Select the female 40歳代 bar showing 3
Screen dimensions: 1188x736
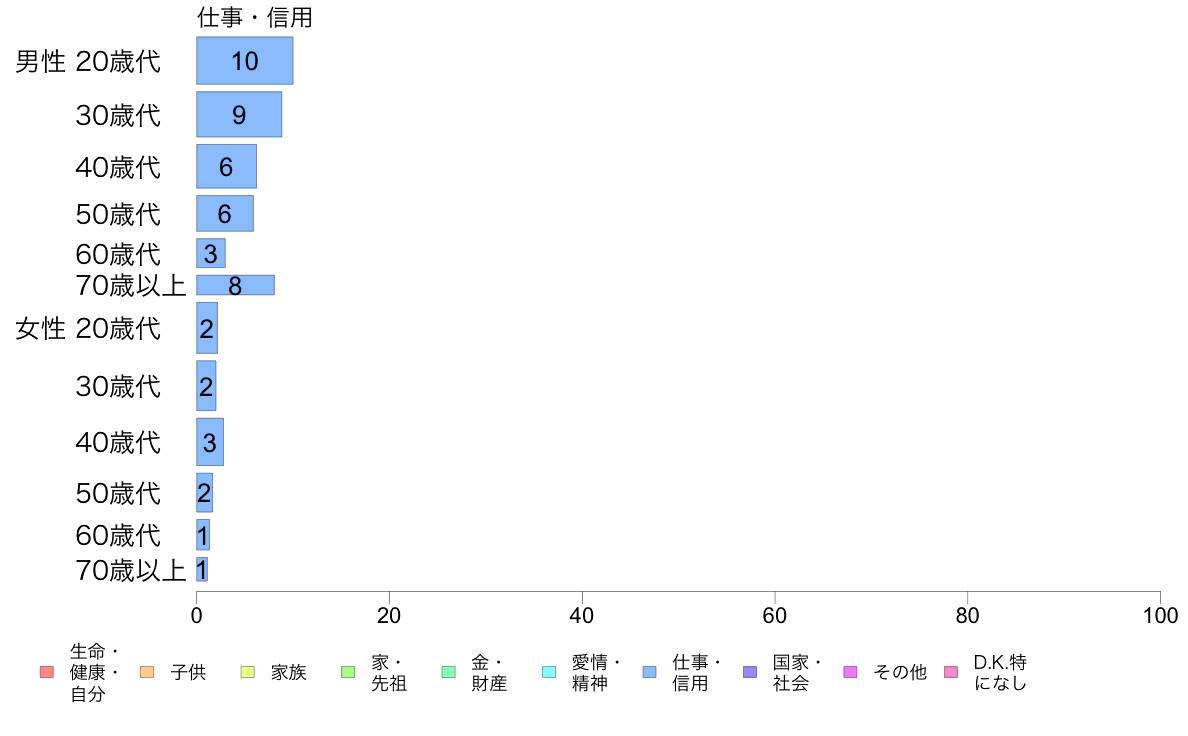(210, 442)
